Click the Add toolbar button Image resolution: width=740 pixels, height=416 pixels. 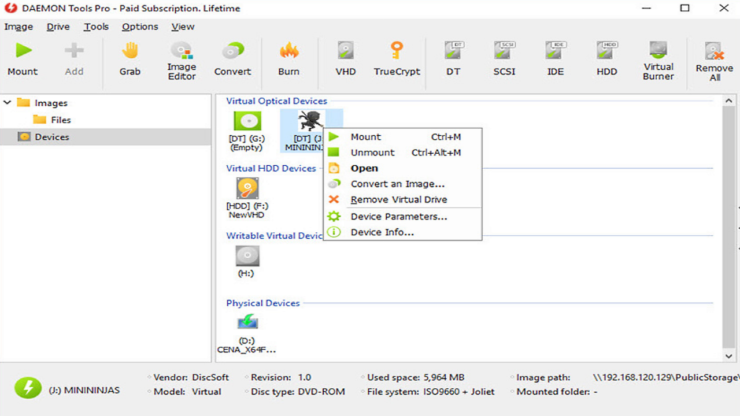pos(74,59)
